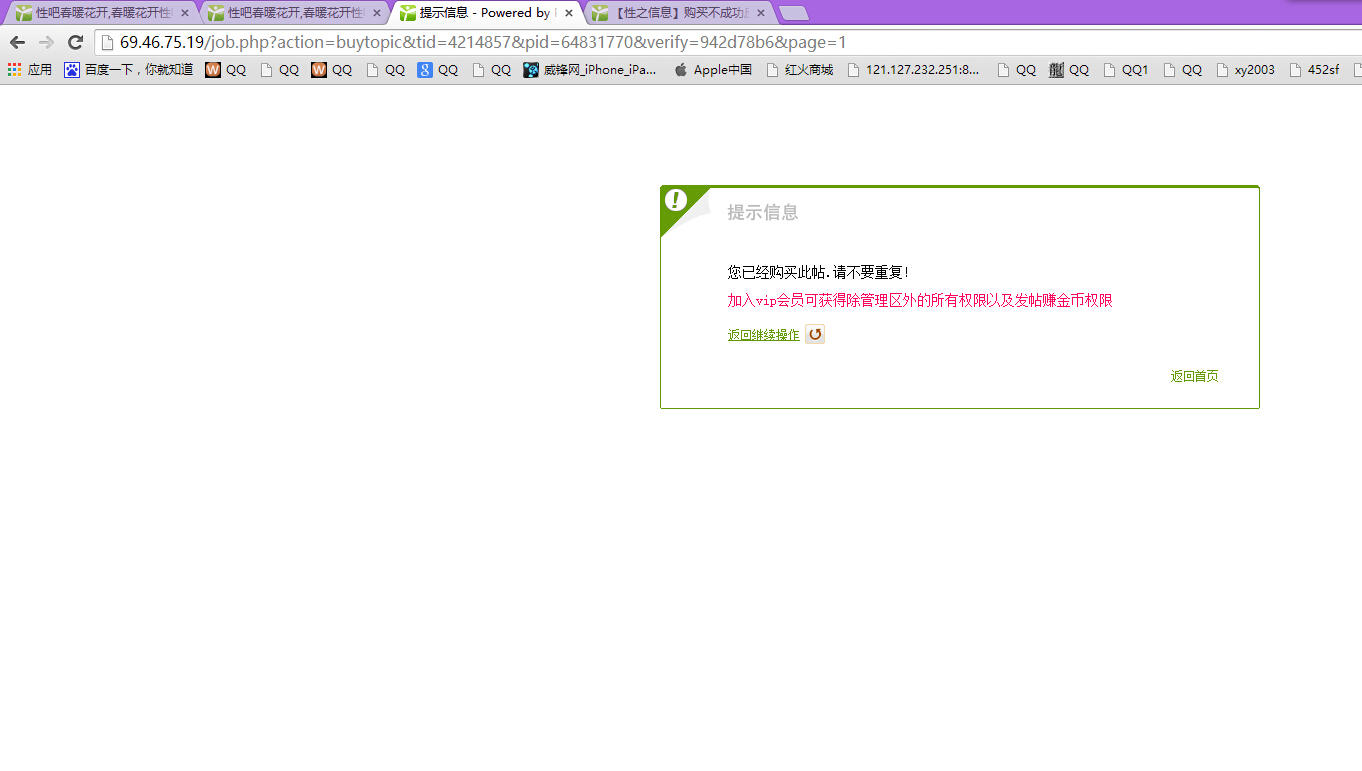Open the 百度一下，你就知道 bookmark
The image size is (1362, 771).
(x=128, y=70)
